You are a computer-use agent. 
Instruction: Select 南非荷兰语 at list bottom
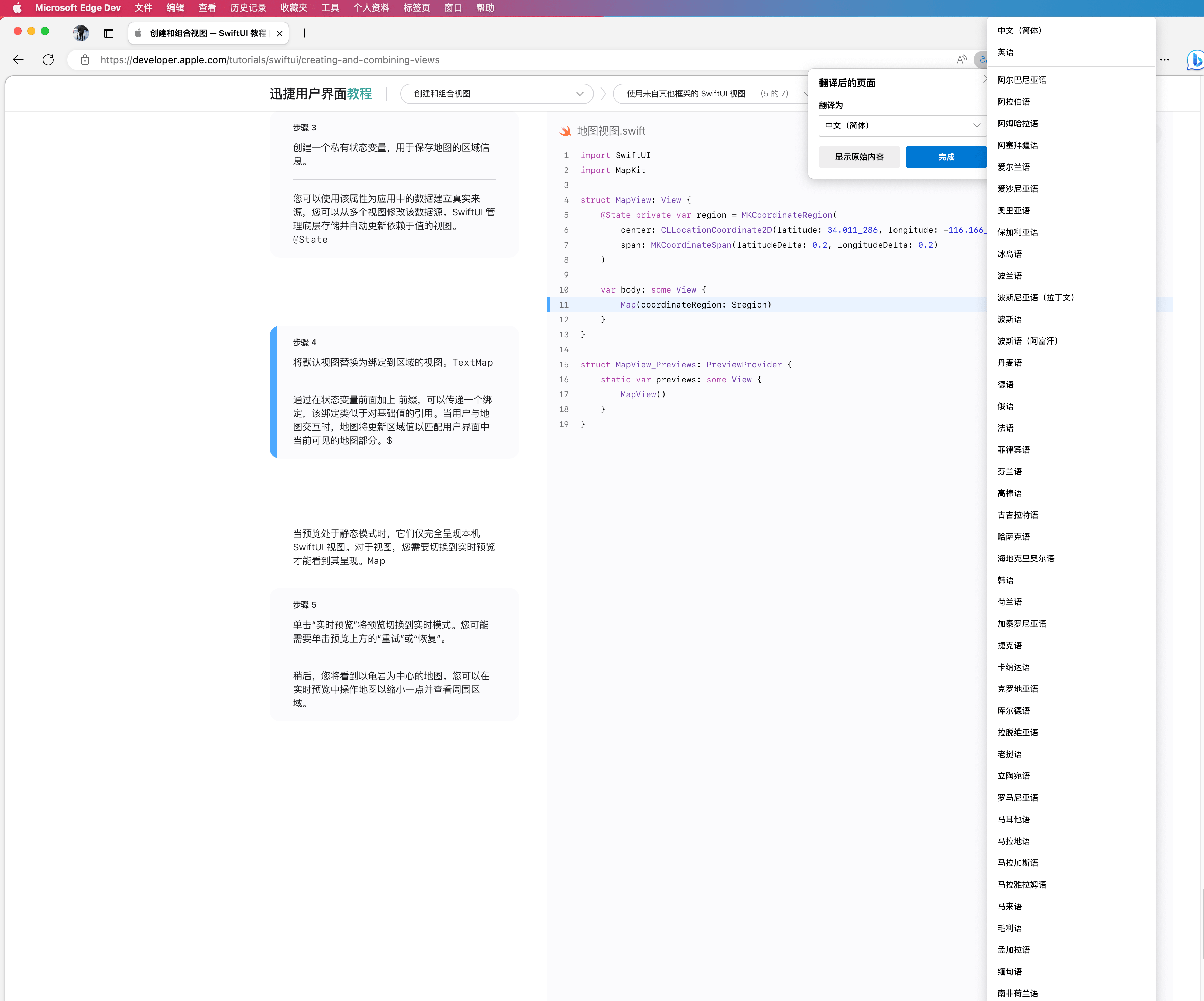tap(1071, 994)
